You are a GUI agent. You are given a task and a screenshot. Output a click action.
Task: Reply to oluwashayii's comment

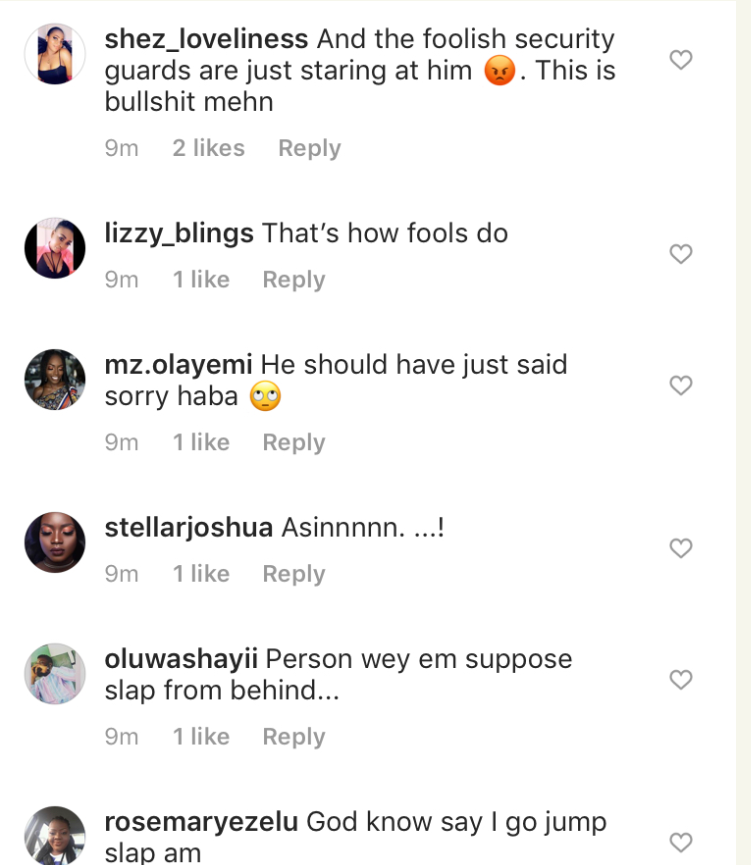[293, 736]
